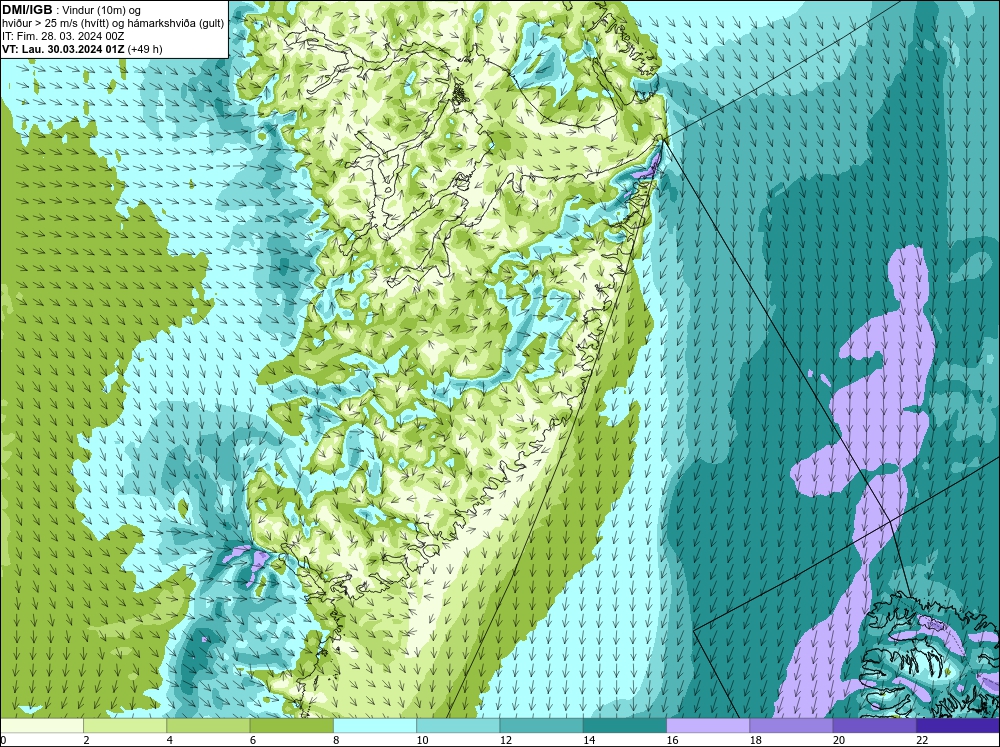Viewport: 1000px width, 747px height.
Task: Click the 'DMI/IGB' title text
Action: [27, 10]
